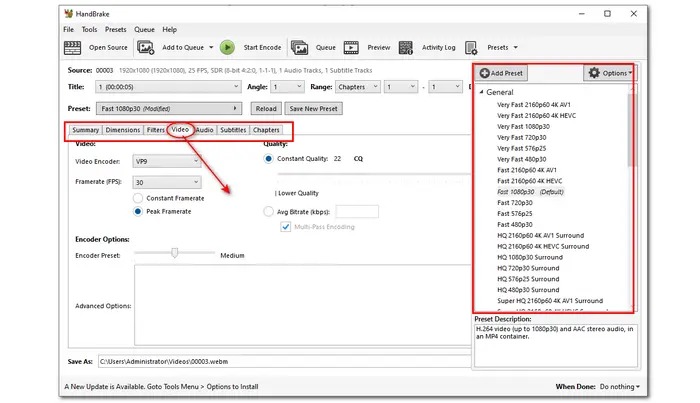Open the File menu

point(68,29)
